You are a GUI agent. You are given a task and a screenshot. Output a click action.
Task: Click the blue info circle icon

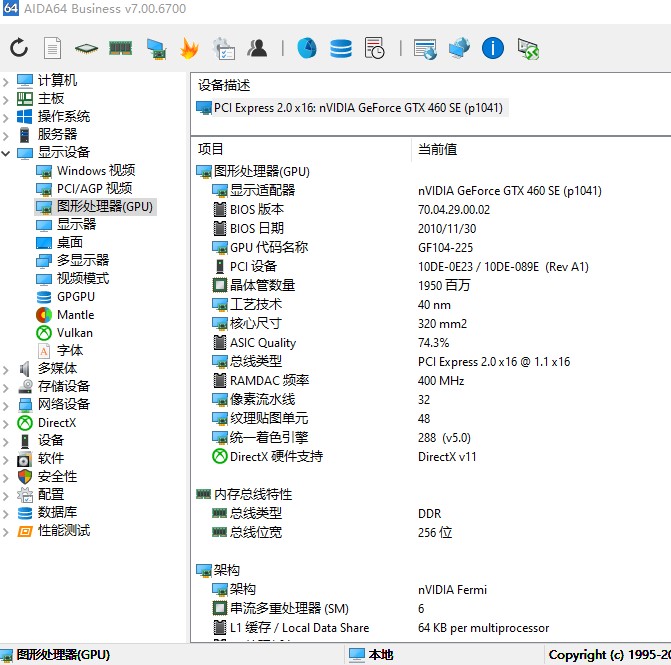pos(493,48)
